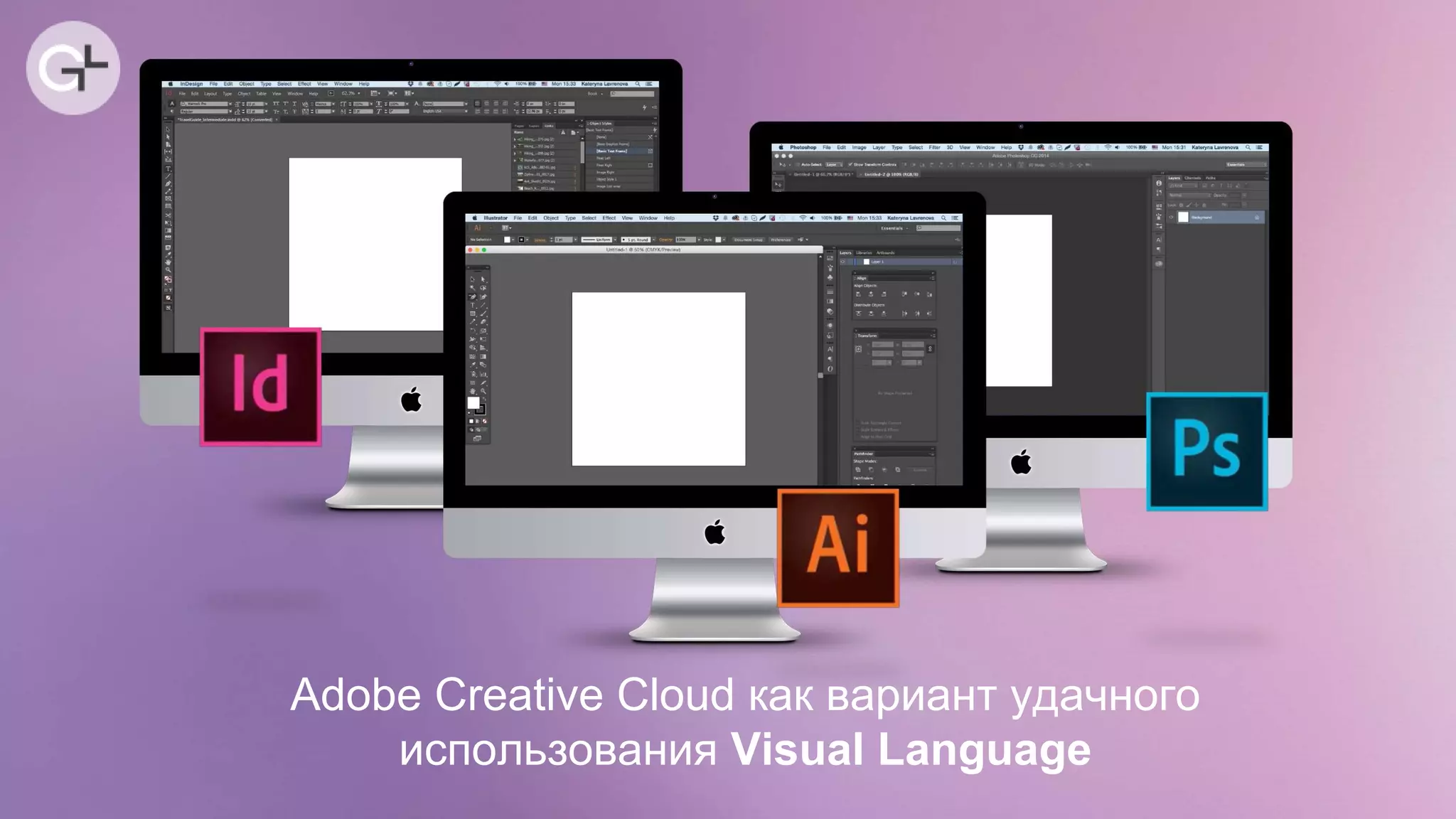Select the Move tool in Photoshop toolbox

click(778, 185)
